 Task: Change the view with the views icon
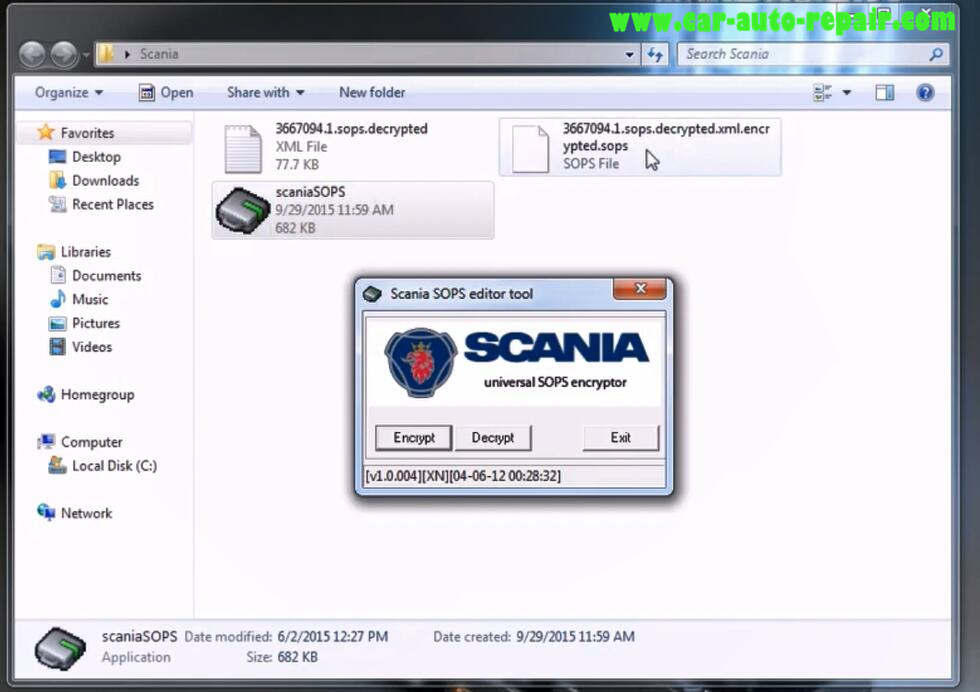822,93
